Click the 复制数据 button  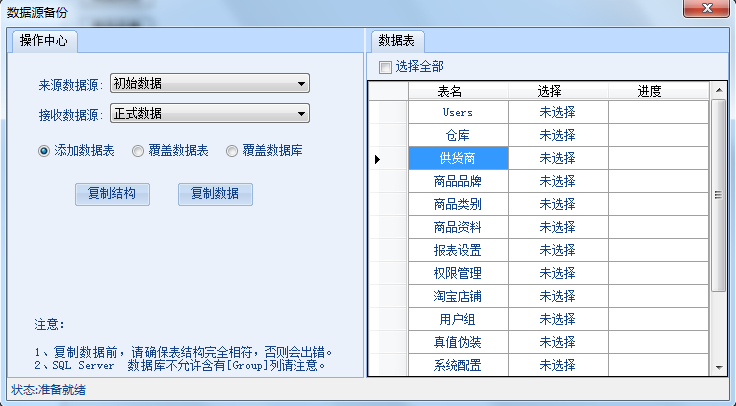tap(215, 194)
